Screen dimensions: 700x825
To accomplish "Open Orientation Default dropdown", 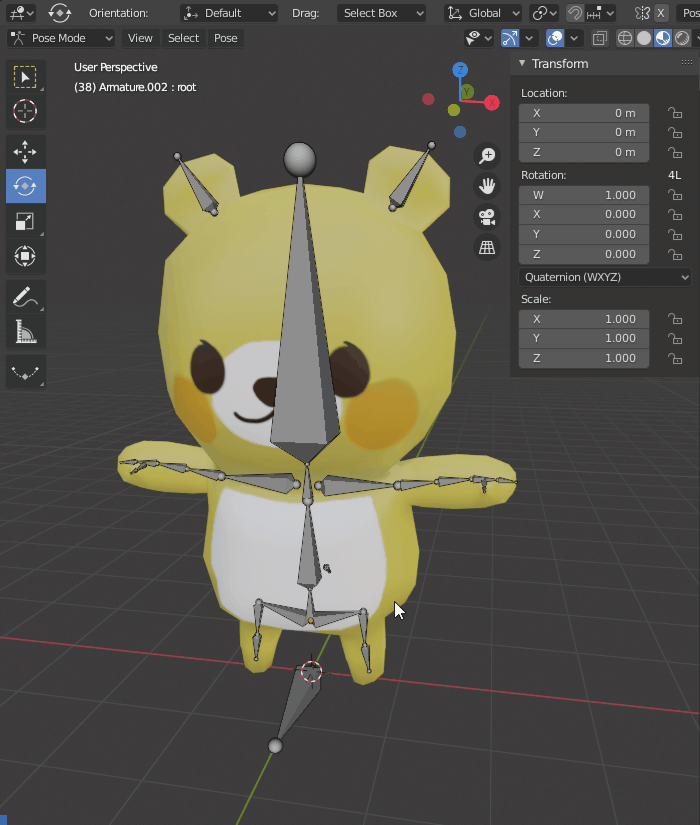I will coord(229,13).
